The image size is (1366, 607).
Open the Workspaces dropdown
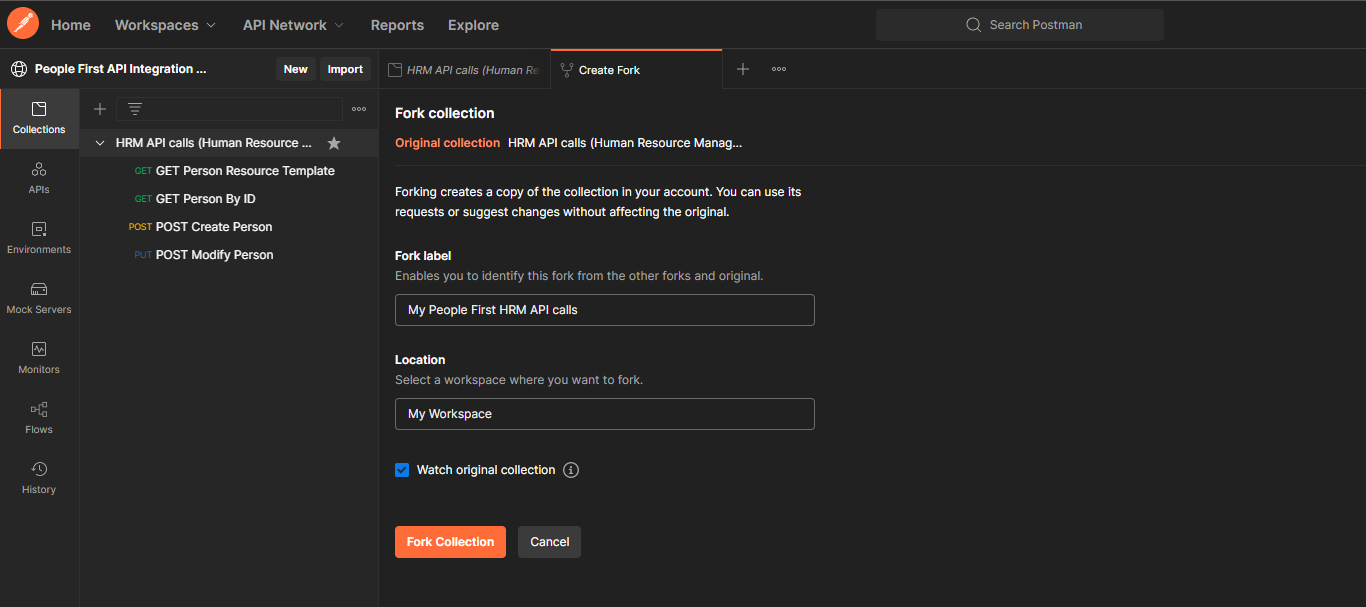(165, 24)
